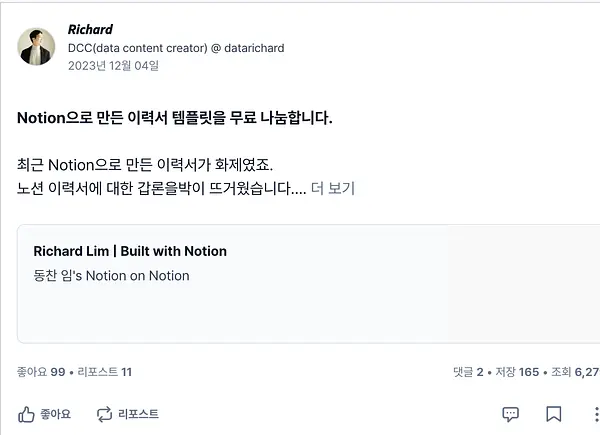Click the thumbs-up like icon

point(26,414)
